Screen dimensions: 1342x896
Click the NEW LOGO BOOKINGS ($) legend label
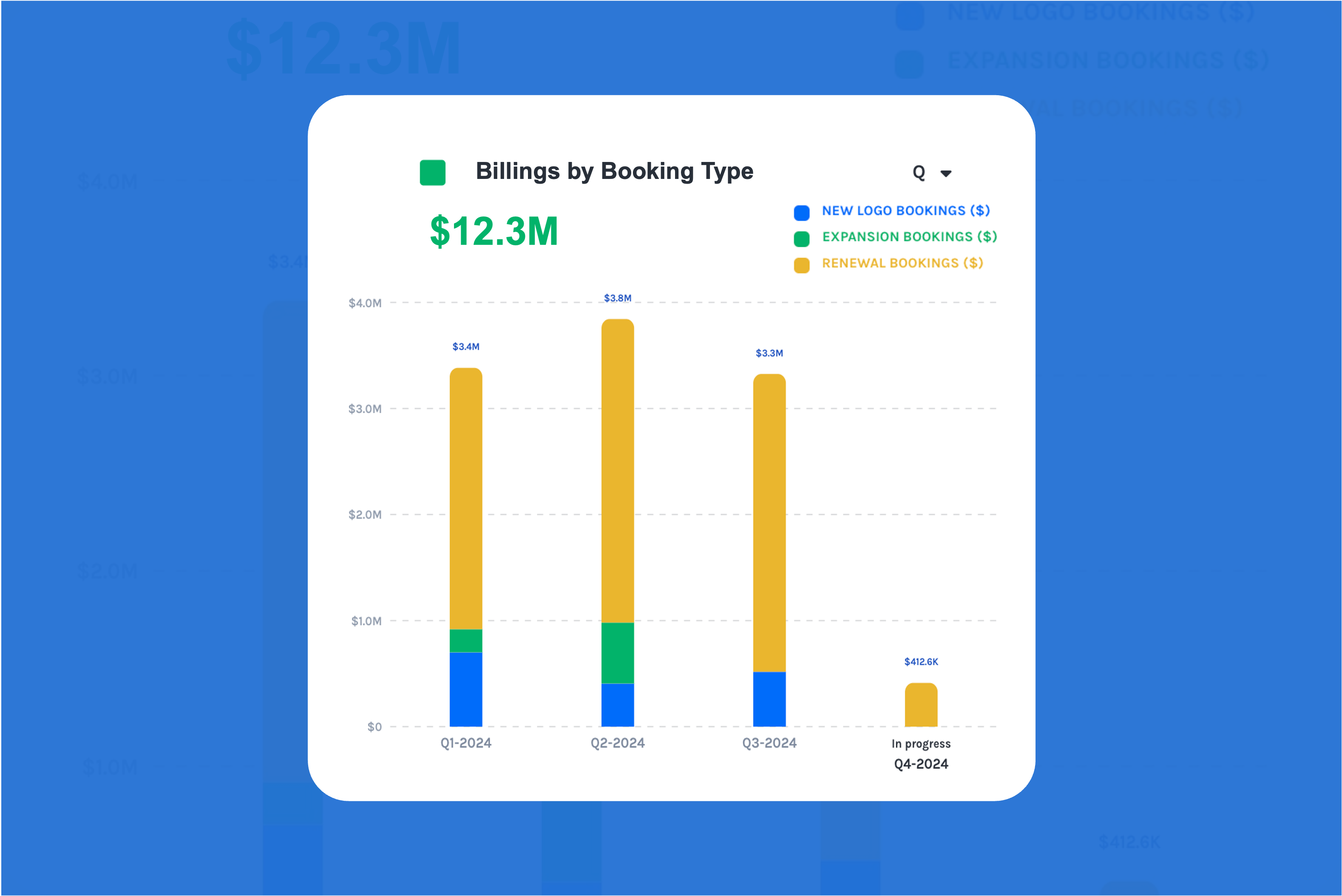coord(905,211)
